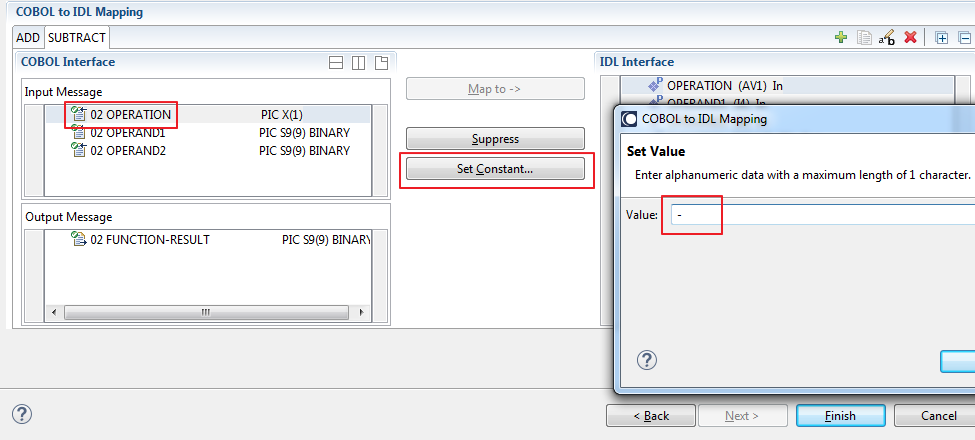This screenshot has height=440, width=975.
Task: Switch to the ADD tab
Action: [28, 38]
